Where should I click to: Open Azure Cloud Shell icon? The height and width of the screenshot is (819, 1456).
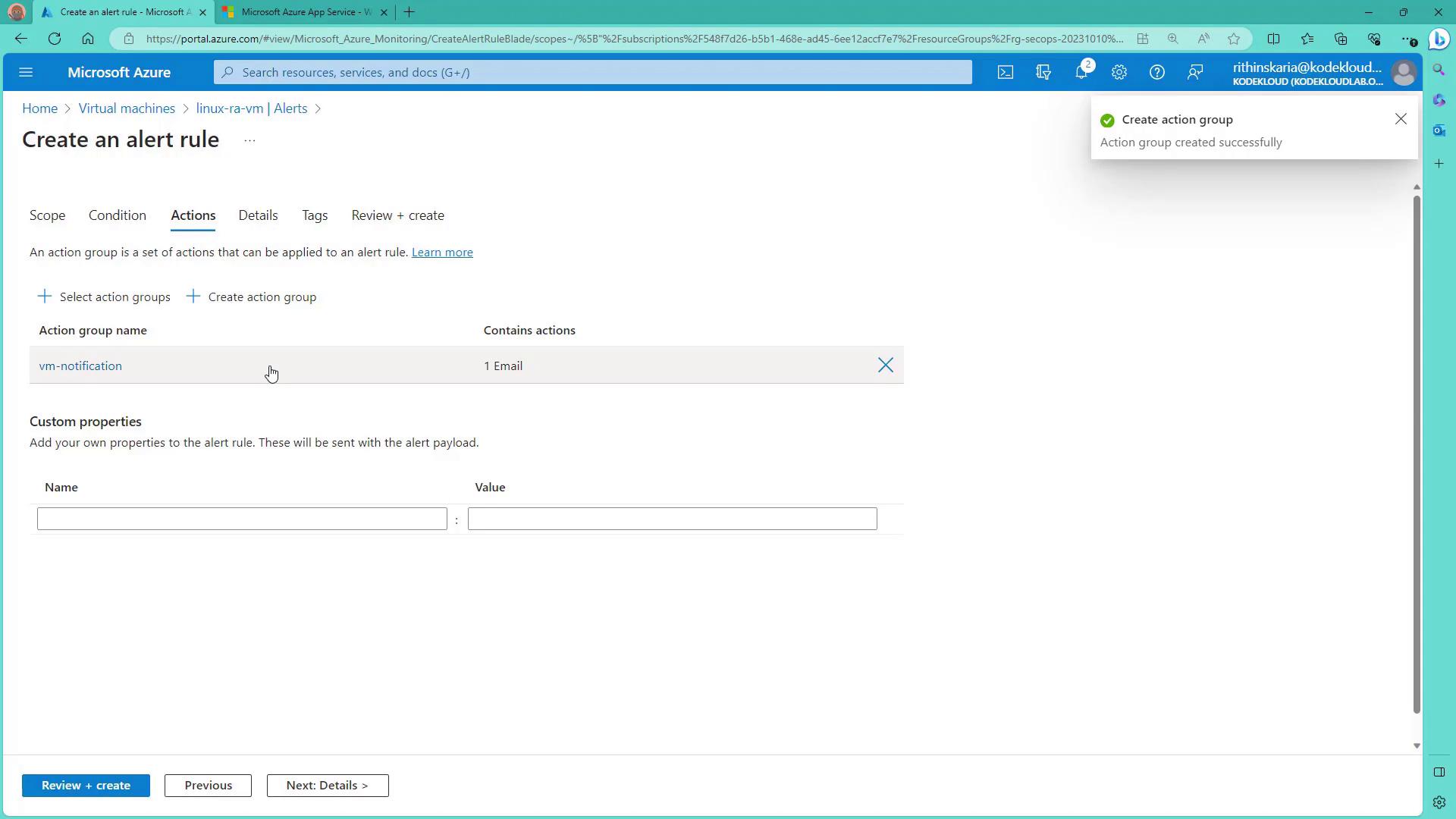pos(1005,72)
